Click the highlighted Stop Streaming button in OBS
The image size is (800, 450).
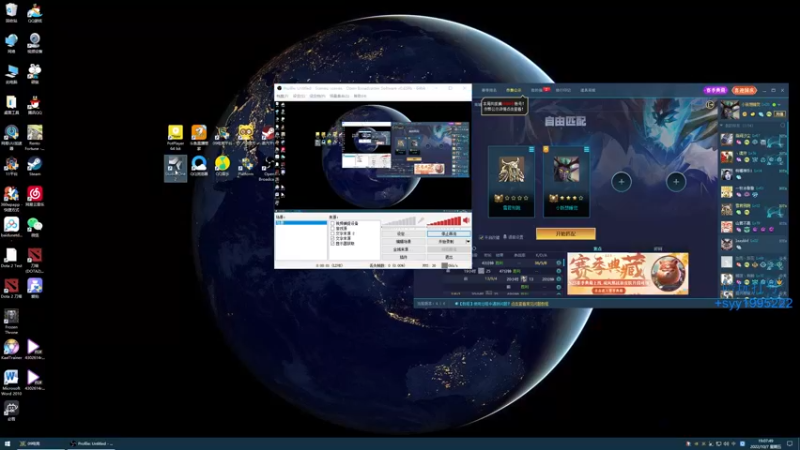click(448, 234)
